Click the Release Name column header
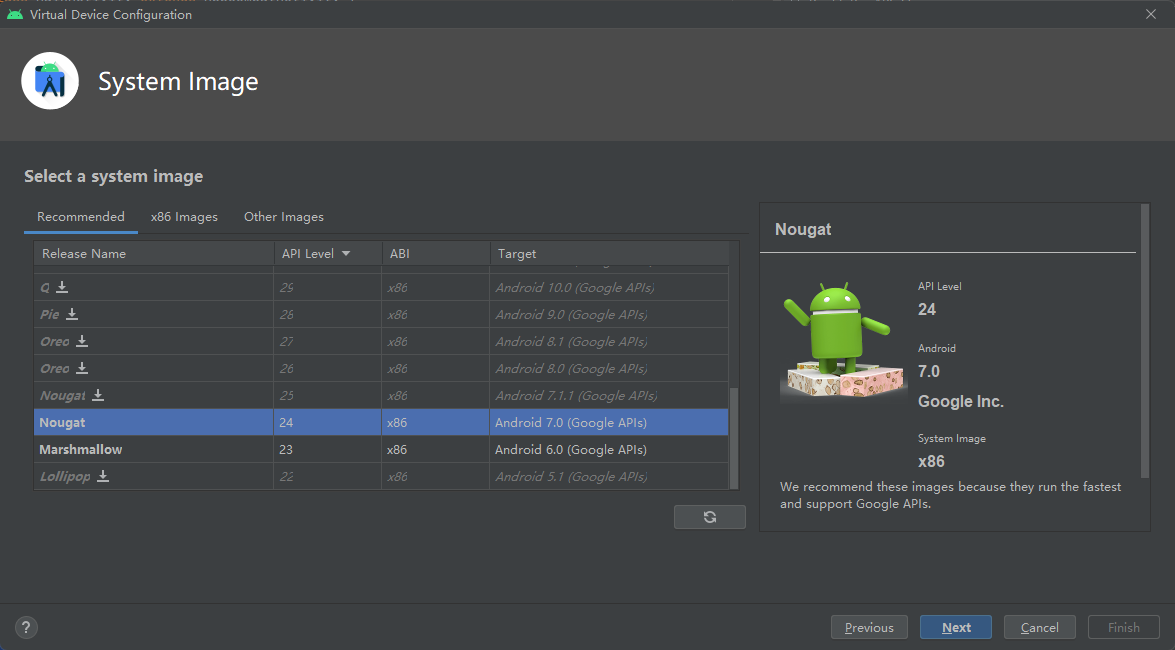 (154, 253)
